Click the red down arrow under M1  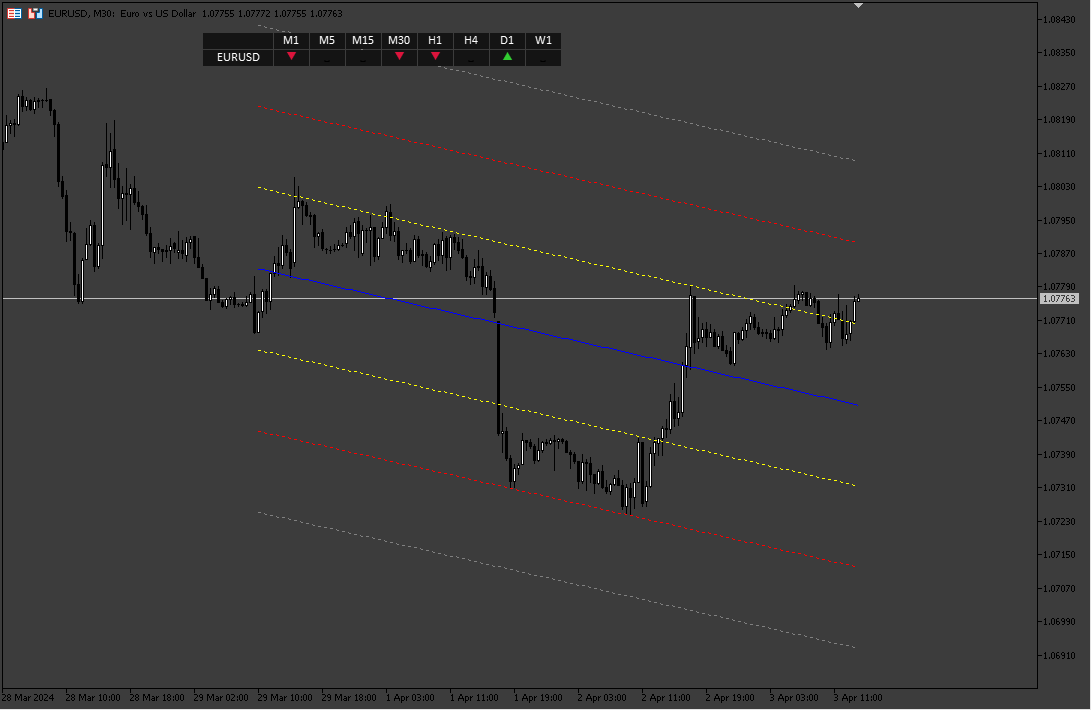pos(291,56)
